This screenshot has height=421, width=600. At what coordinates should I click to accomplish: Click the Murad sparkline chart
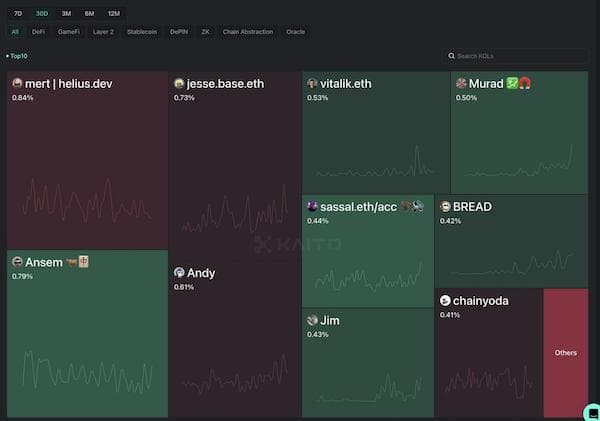coord(520,161)
